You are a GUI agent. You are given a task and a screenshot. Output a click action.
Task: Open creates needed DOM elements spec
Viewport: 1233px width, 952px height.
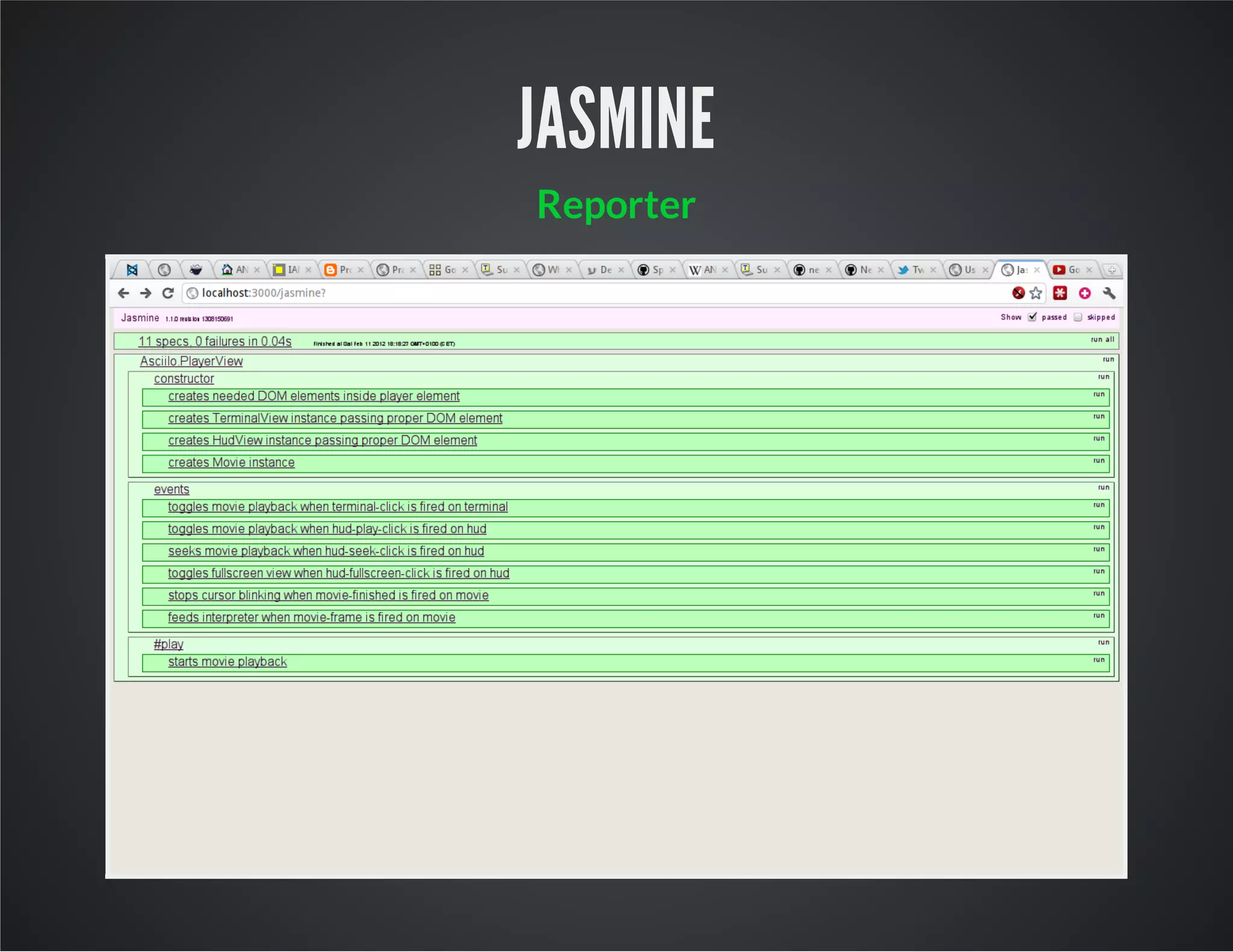pyautogui.click(x=314, y=396)
